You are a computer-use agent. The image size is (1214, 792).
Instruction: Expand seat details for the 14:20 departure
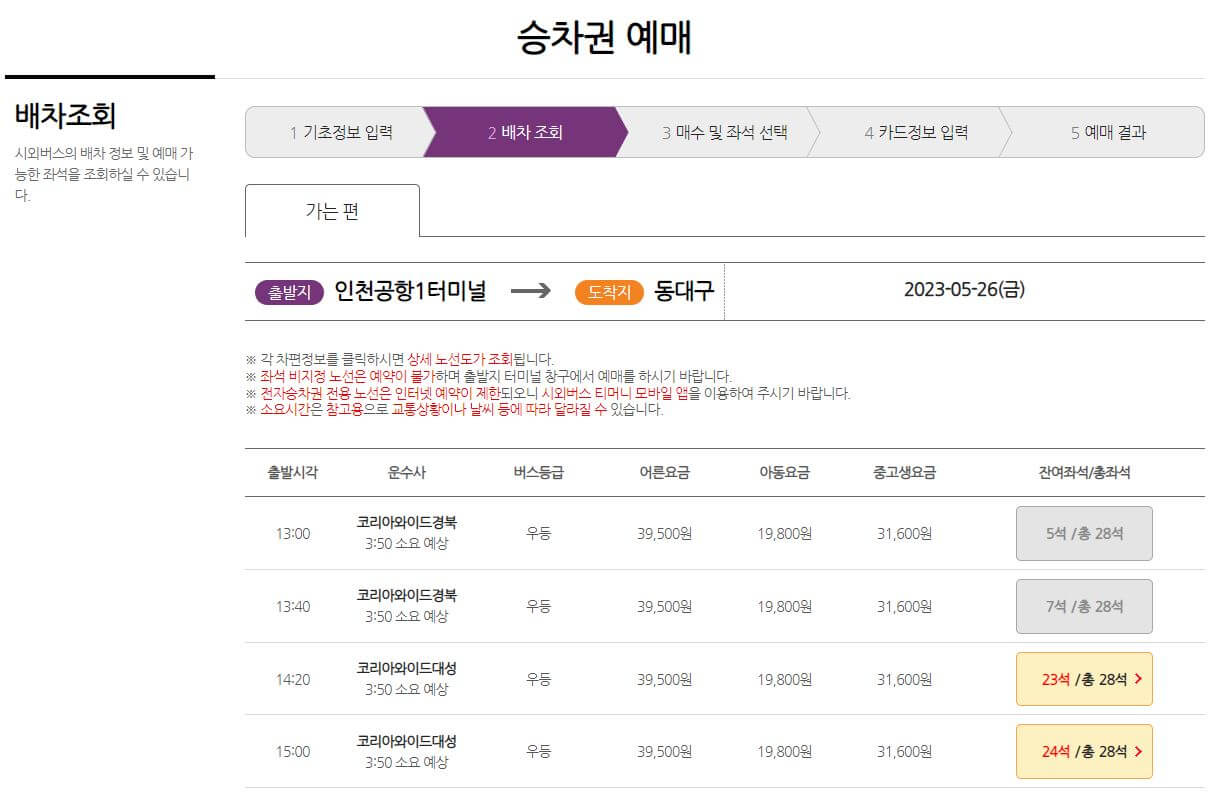(1084, 679)
